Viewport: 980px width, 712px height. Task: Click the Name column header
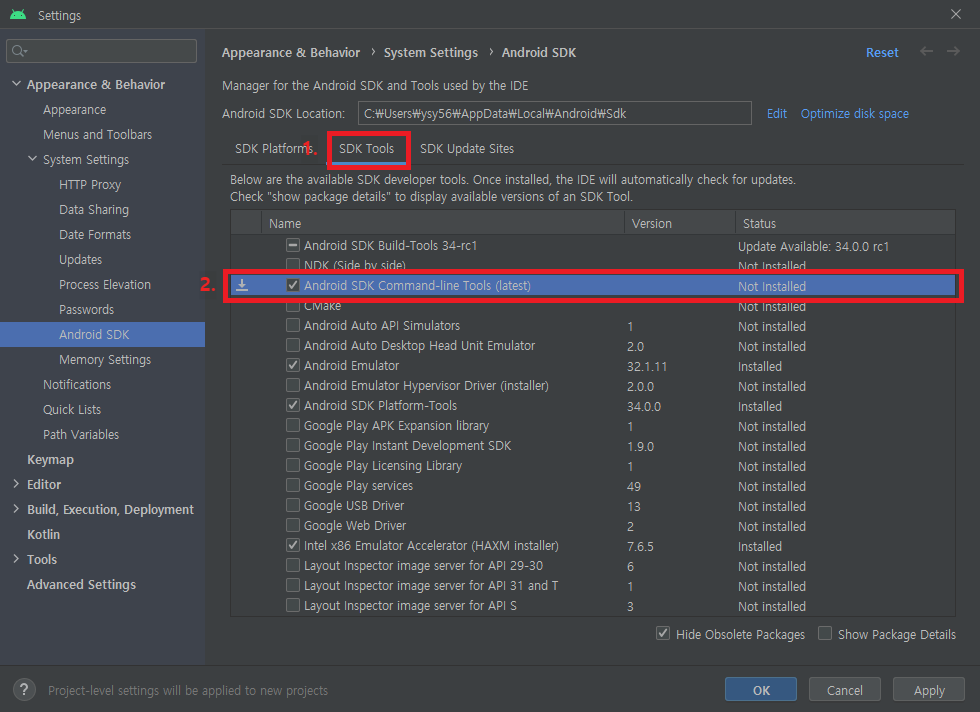tap(442, 223)
